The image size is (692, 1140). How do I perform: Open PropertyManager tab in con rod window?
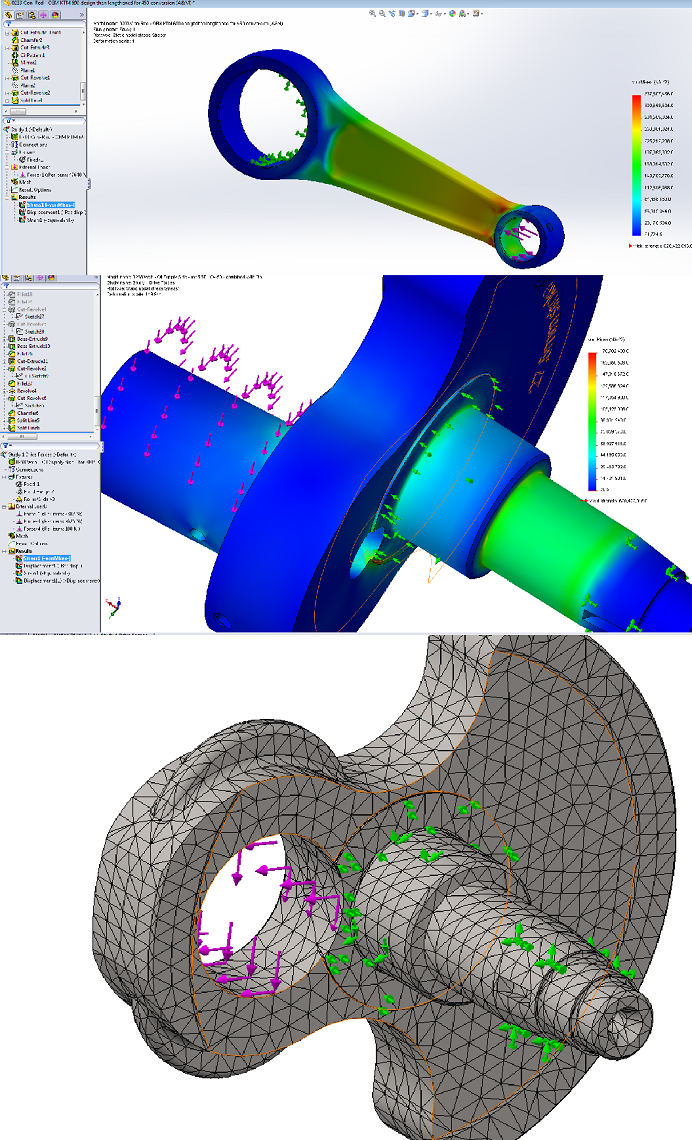(20, 15)
